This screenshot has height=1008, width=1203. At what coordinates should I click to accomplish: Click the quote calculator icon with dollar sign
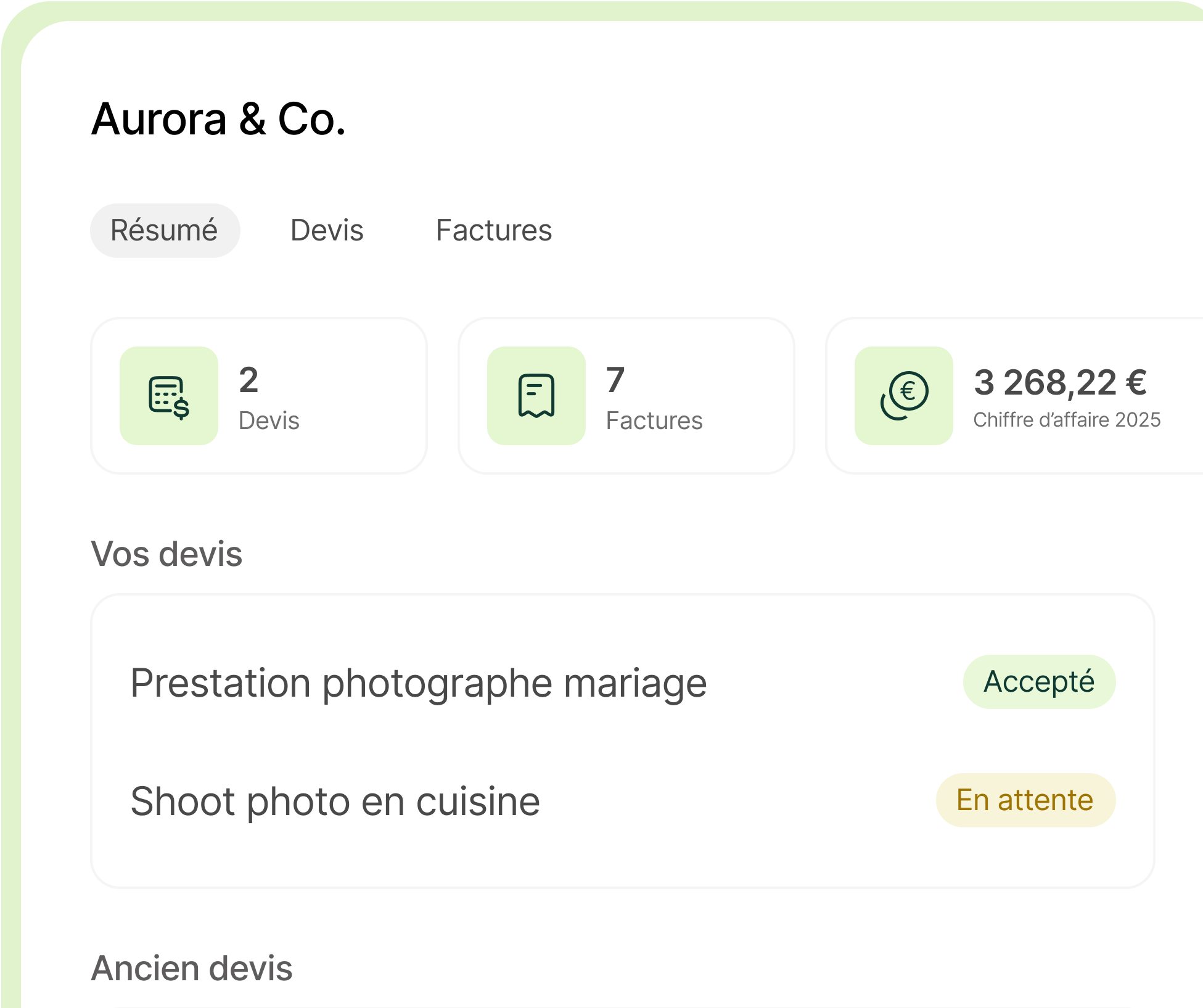(x=169, y=396)
